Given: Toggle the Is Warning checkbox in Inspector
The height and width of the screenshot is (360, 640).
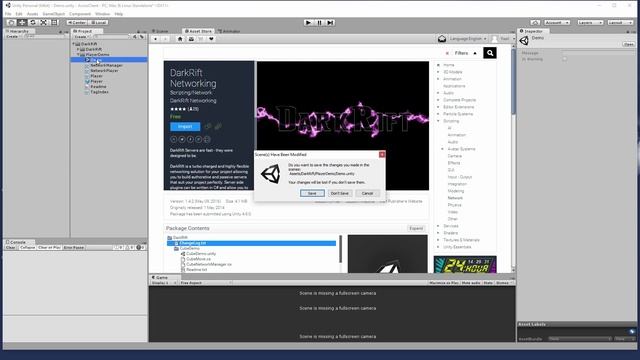Looking at the screenshot, I should [x=565, y=59].
